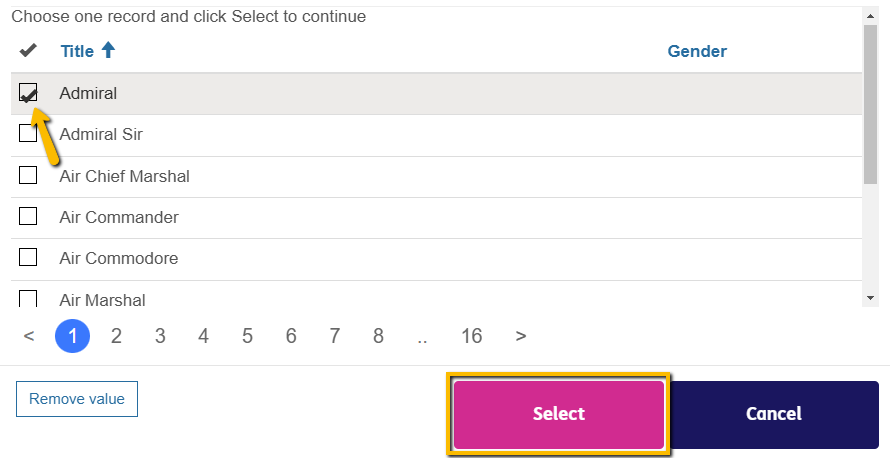The image size is (890, 458).
Task: Uncheck the Admiral checkbox
Action: tap(28, 93)
